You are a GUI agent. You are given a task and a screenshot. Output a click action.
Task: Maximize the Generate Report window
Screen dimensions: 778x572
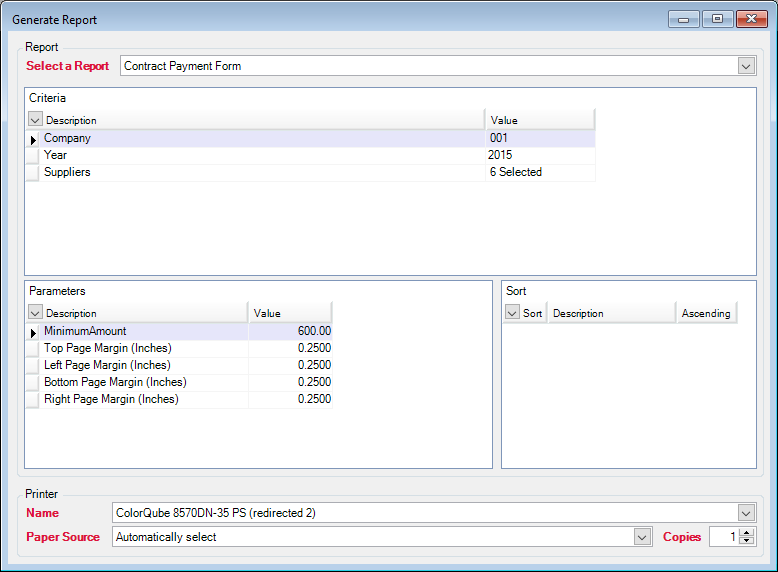coord(717,19)
